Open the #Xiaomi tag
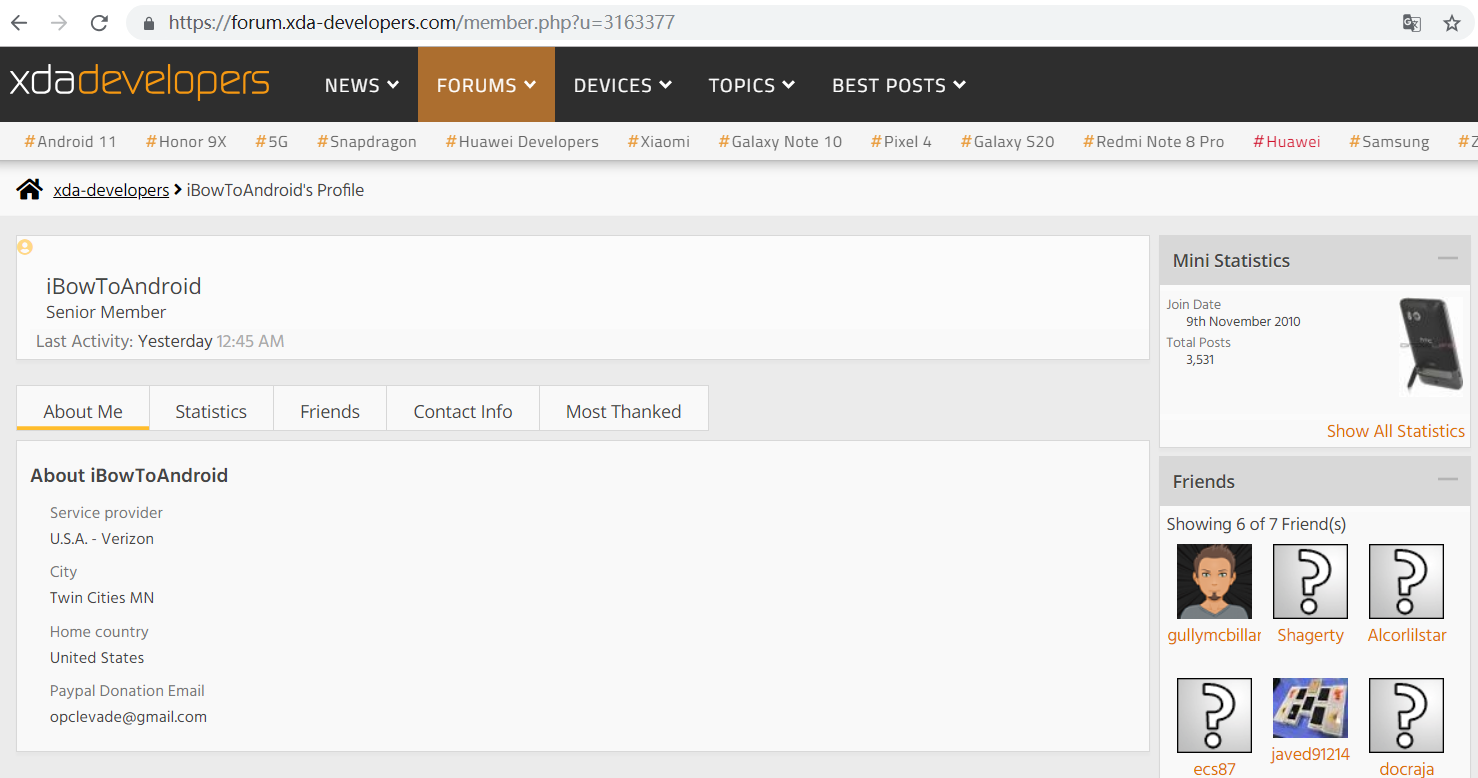 pos(659,142)
